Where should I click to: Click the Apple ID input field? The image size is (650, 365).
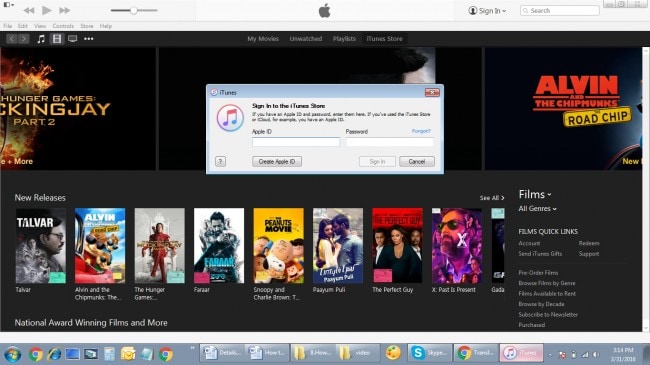tap(296, 142)
